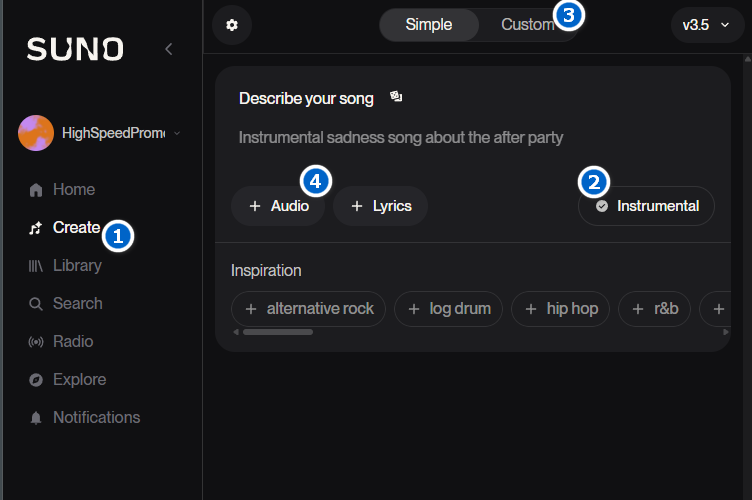Image resolution: width=752 pixels, height=500 pixels.
Task: Open the v3.5 model version dropdown
Action: pos(706,25)
